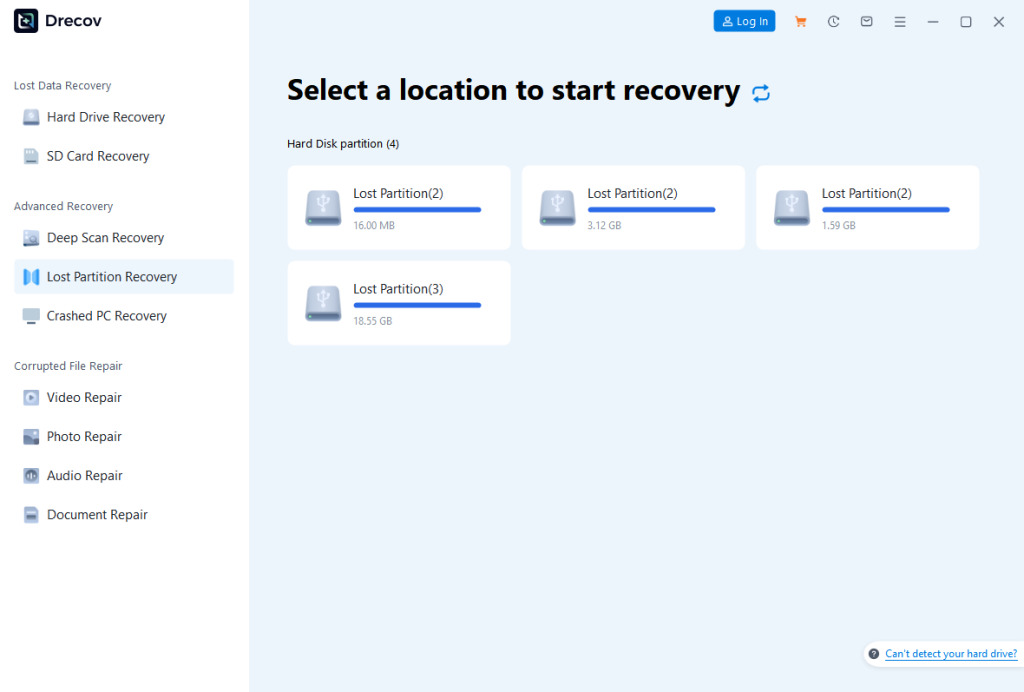Screen dimensions: 1024x692
Task: Select Audio Repair option
Action: [x=85, y=476]
